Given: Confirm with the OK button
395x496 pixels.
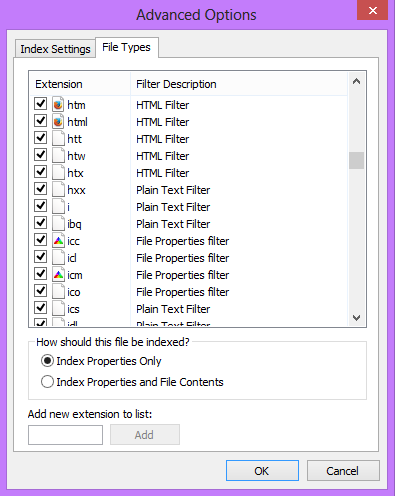Looking at the screenshot, I should 262,471.
